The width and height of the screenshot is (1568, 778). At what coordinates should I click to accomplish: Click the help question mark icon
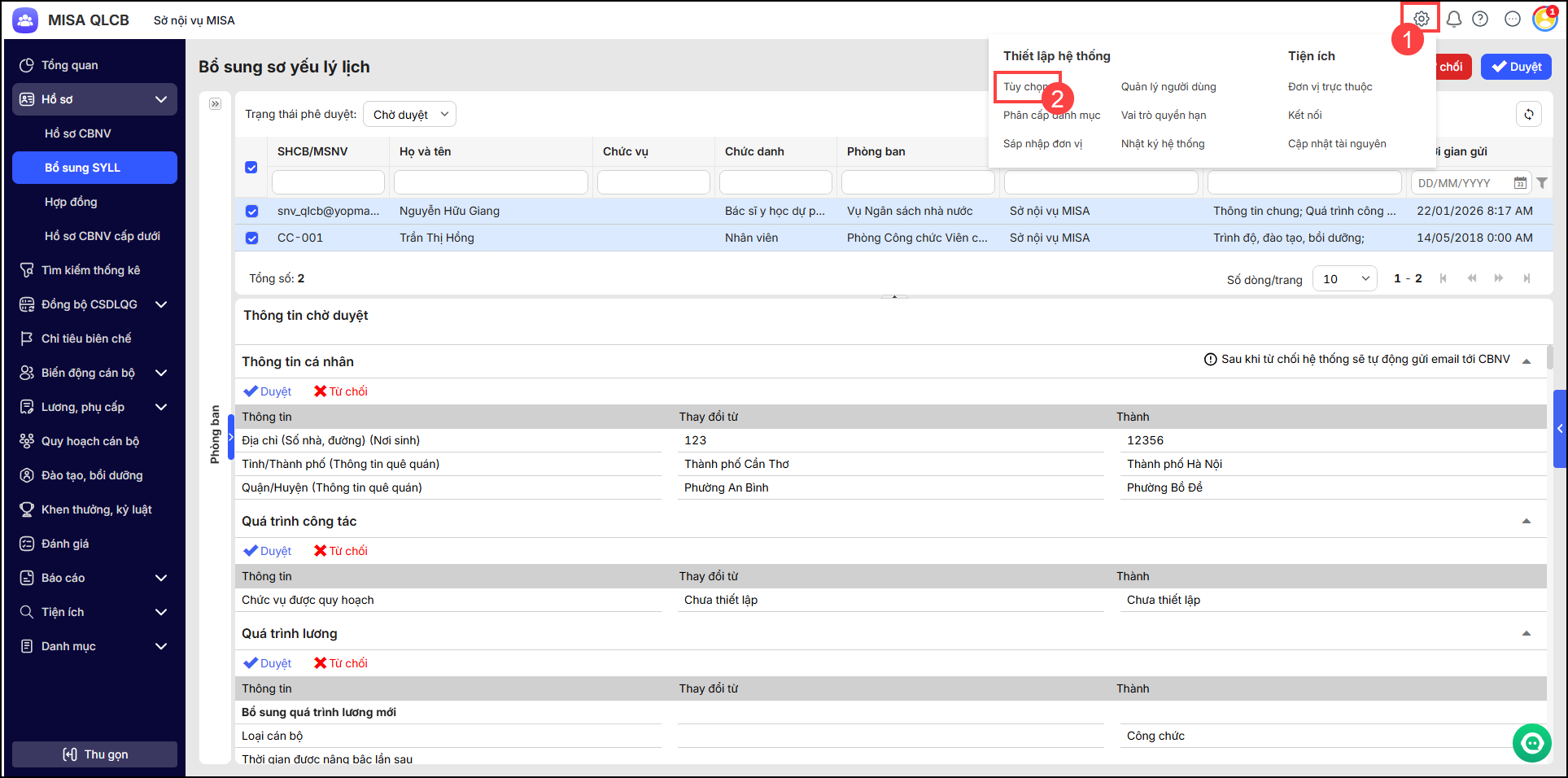coord(1480,19)
